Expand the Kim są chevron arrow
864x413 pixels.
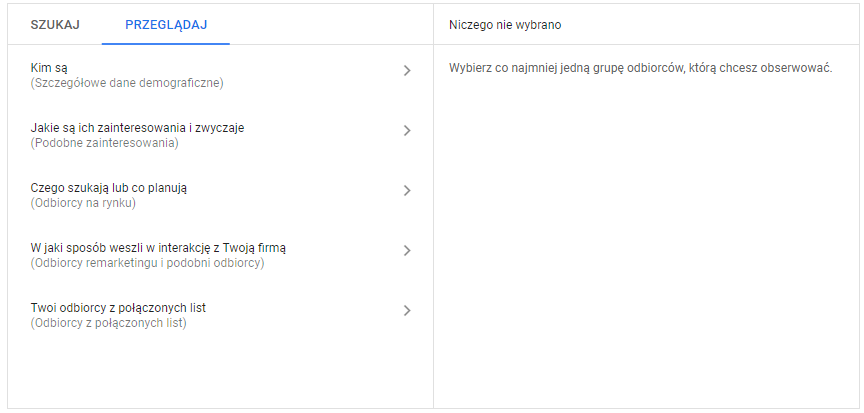click(407, 70)
